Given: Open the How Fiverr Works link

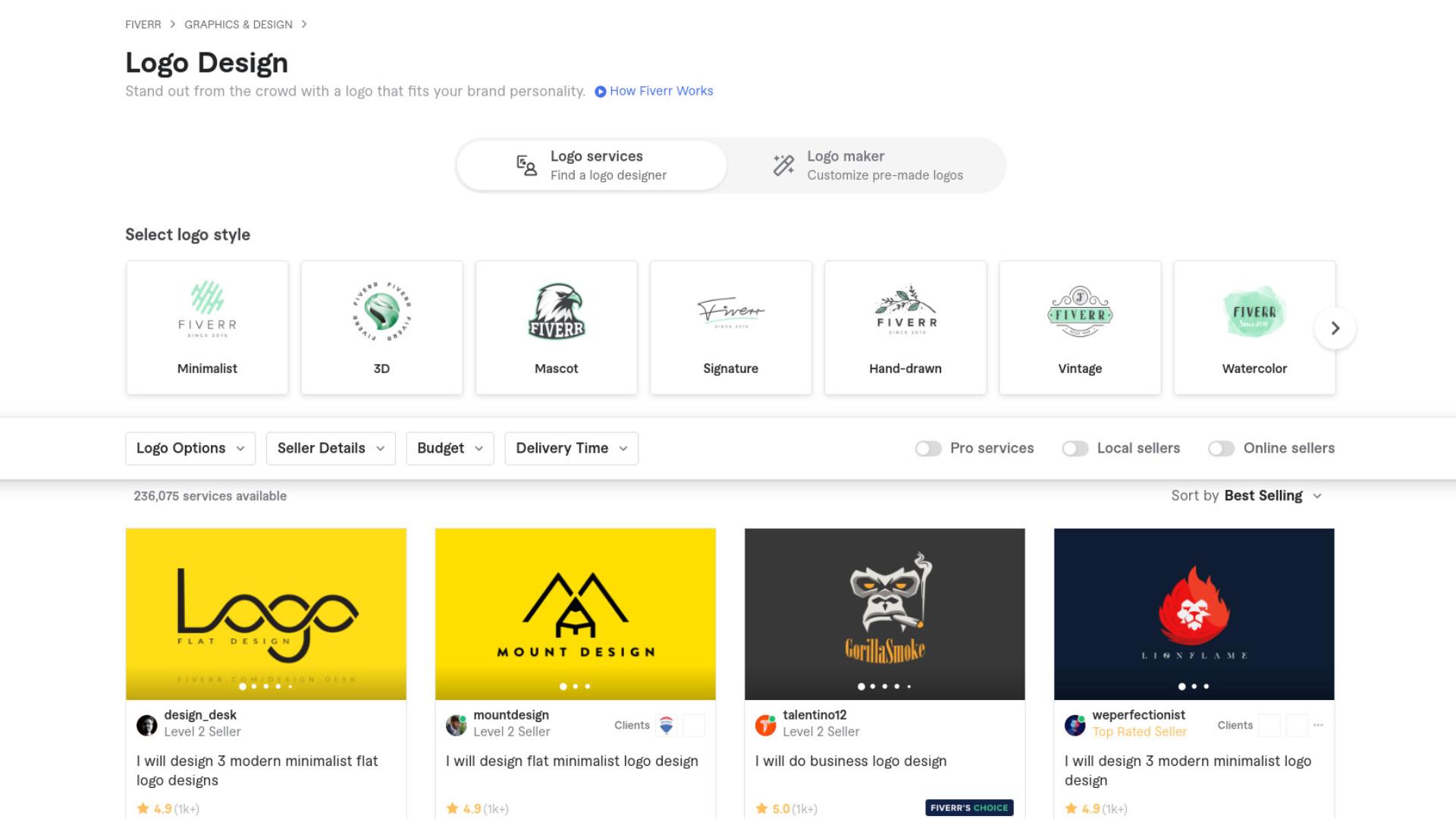Looking at the screenshot, I should [661, 91].
